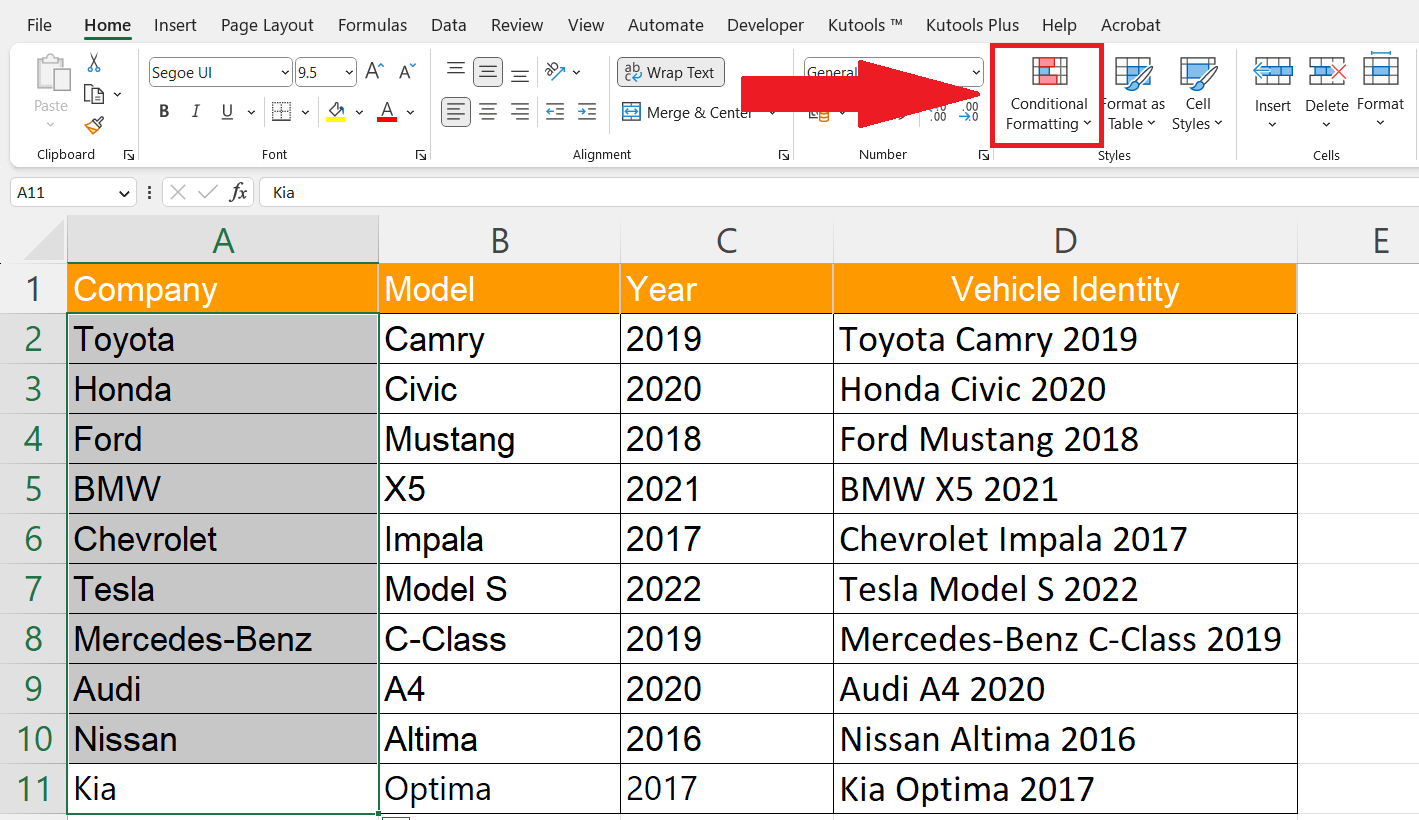Toggle italic formatting

click(x=196, y=111)
